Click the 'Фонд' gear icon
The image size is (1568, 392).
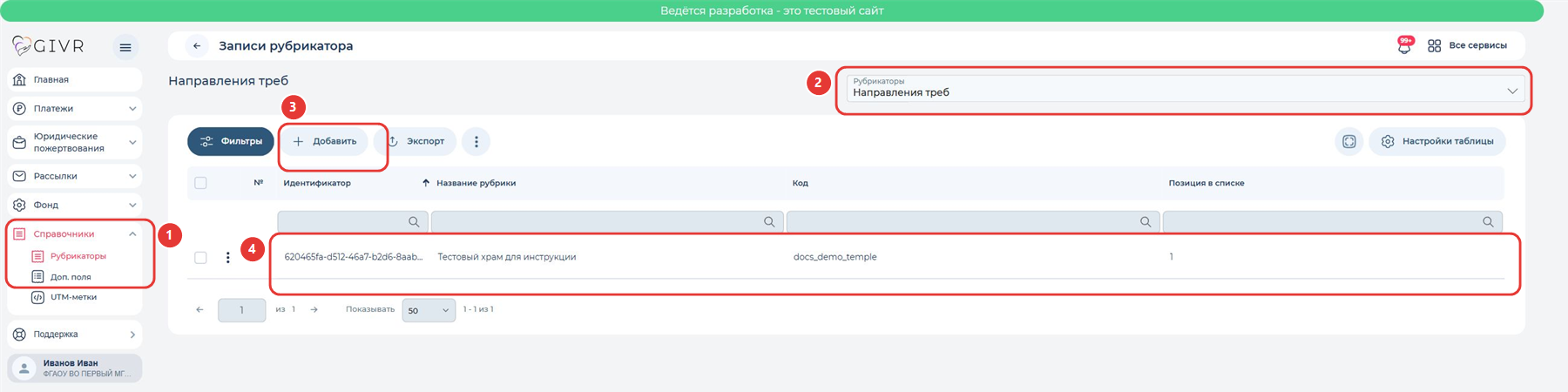coord(20,205)
